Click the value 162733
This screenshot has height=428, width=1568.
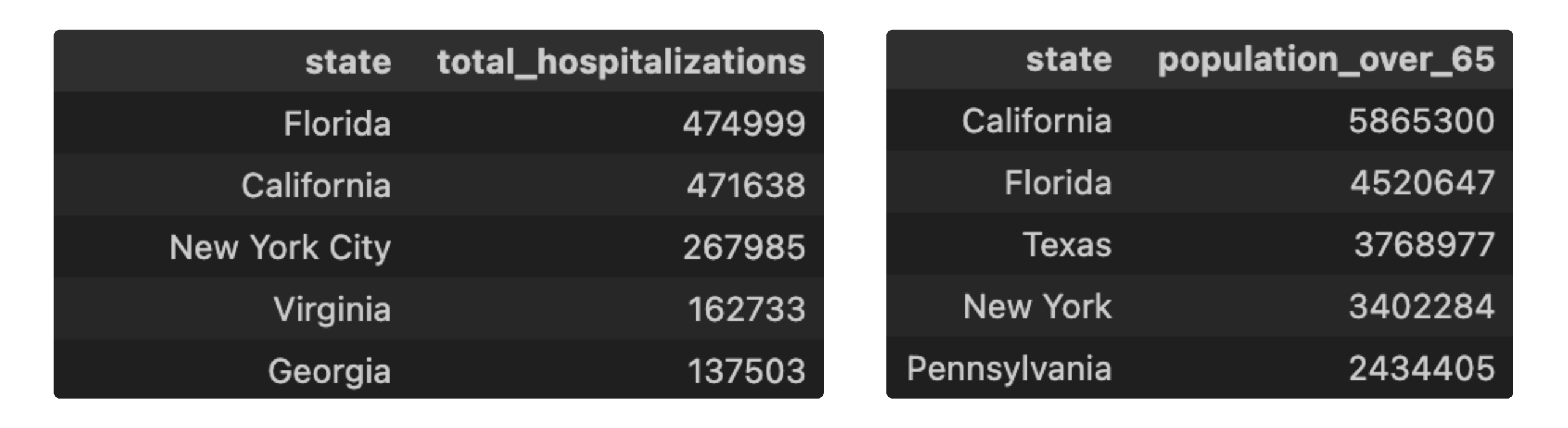[747, 310]
